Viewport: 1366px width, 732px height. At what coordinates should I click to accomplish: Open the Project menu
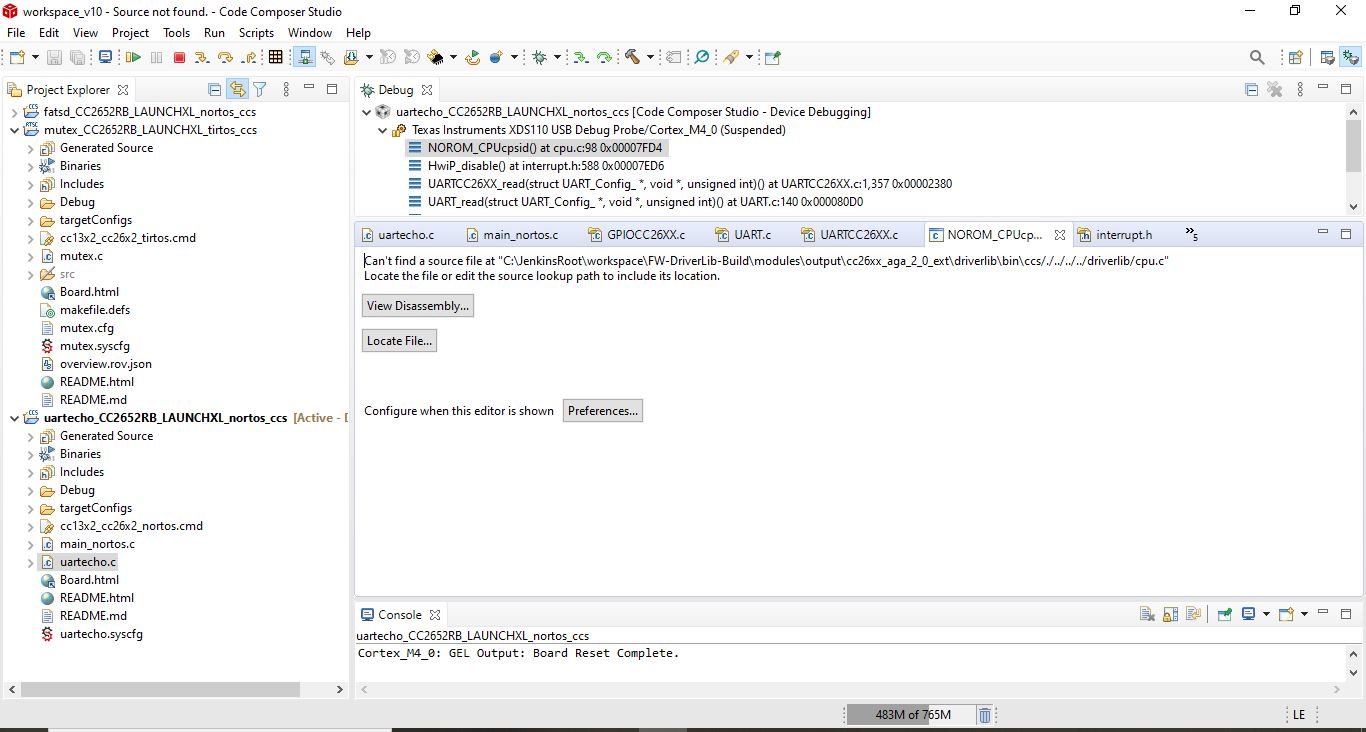point(130,33)
